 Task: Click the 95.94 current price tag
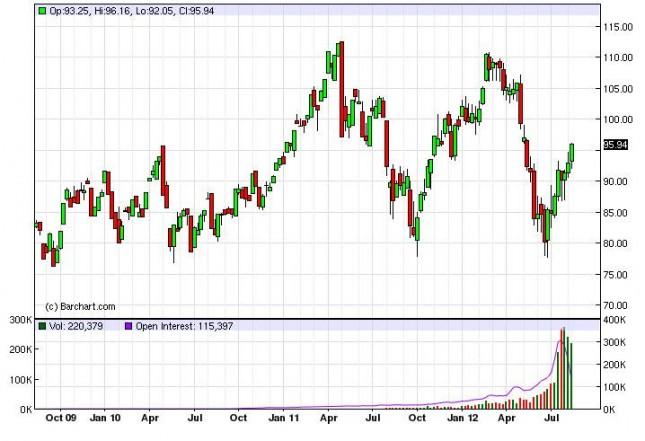click(615, 145)
